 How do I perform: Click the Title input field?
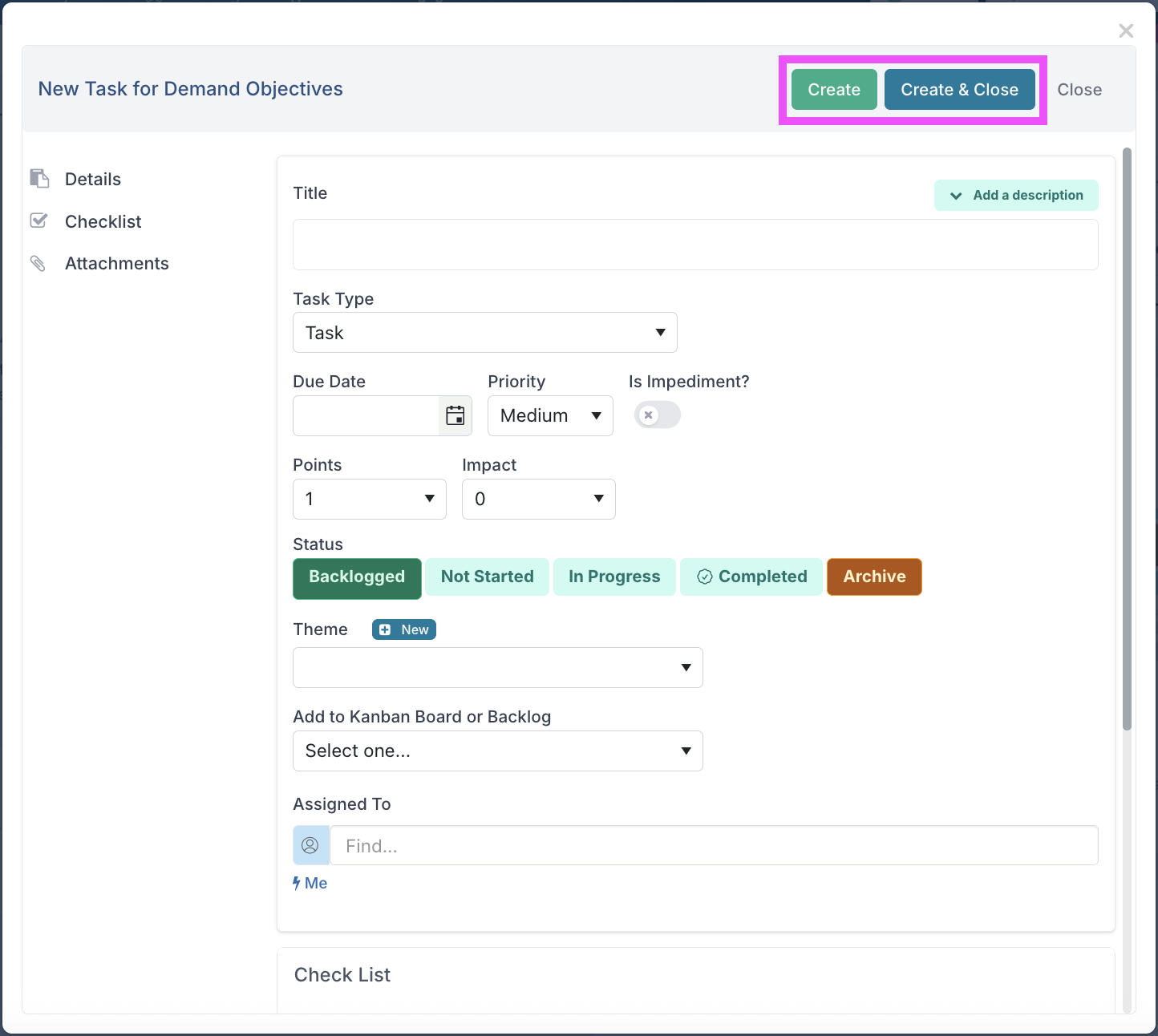[694, 245]
